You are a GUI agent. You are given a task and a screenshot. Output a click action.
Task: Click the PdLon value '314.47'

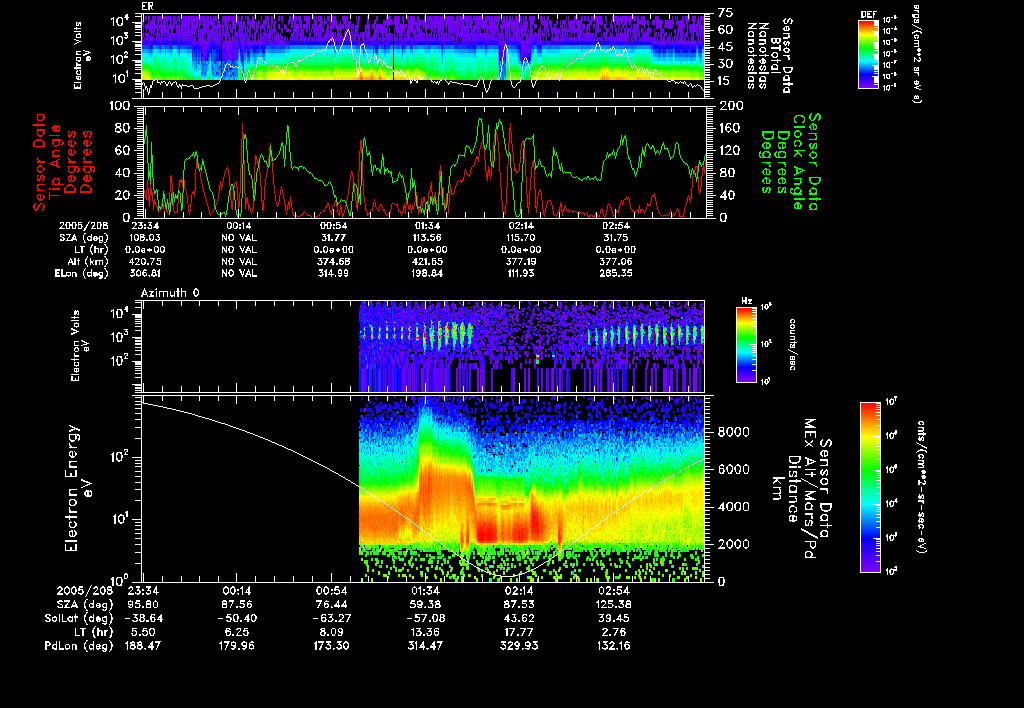(x=425, y=646)
